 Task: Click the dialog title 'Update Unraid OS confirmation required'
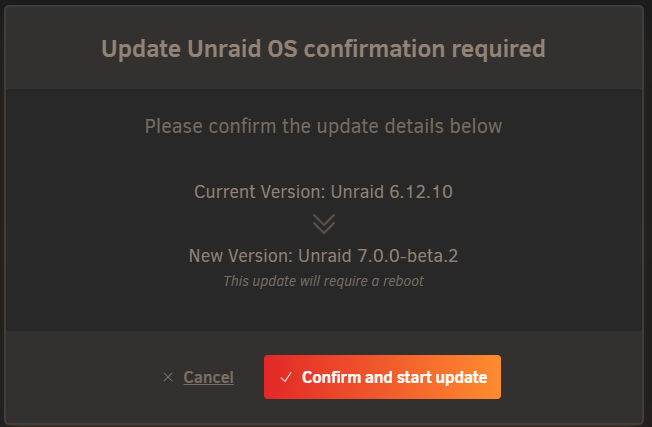click(x=324, y=49)
